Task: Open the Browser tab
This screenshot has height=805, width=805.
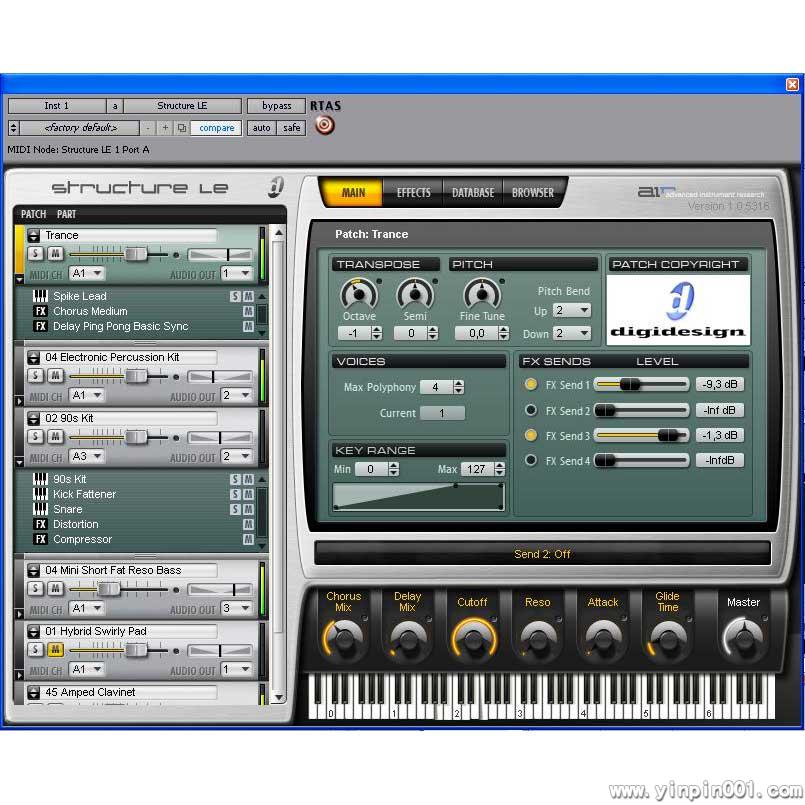Action: tap(533, 192)
